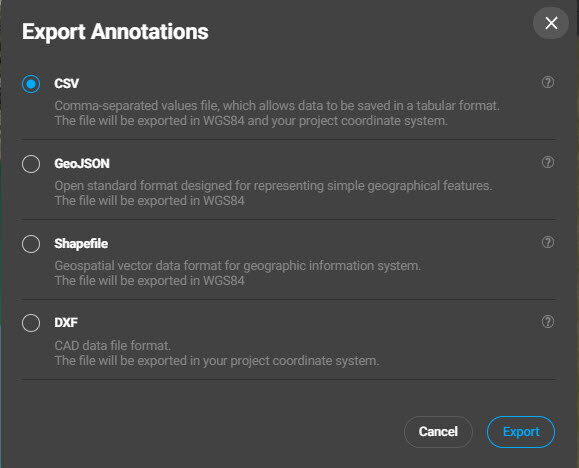Cancel the annotation export
This screenshot has height=468, width=579.
(438, 432)
